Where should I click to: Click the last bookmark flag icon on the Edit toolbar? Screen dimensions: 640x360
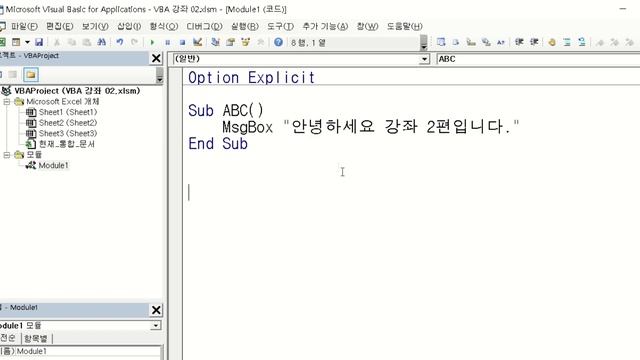coord(630,42)
